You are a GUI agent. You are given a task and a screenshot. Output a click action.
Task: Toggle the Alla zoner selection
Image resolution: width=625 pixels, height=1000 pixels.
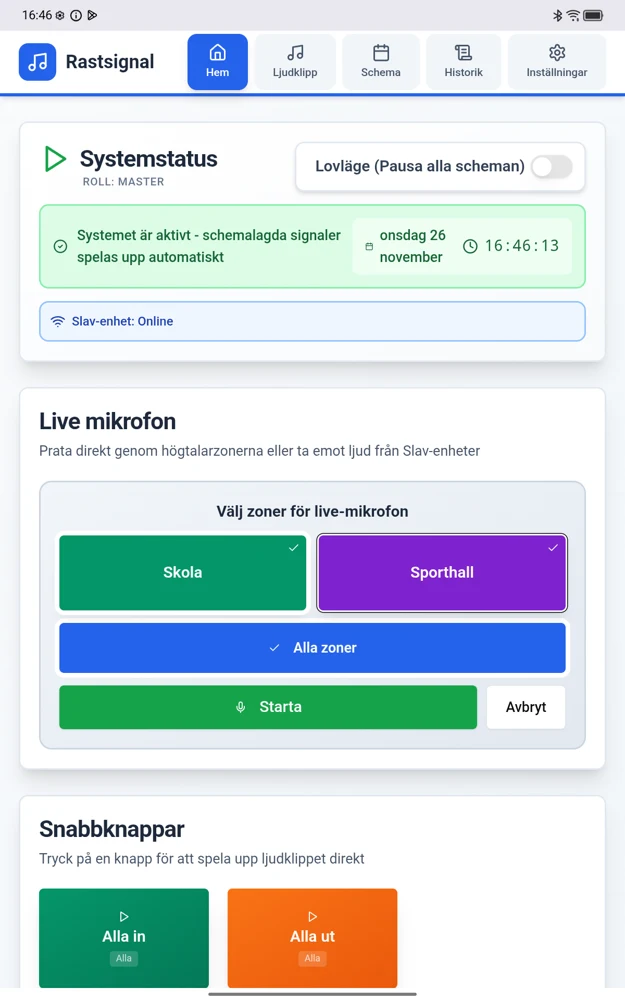click(x=312, y=648)
